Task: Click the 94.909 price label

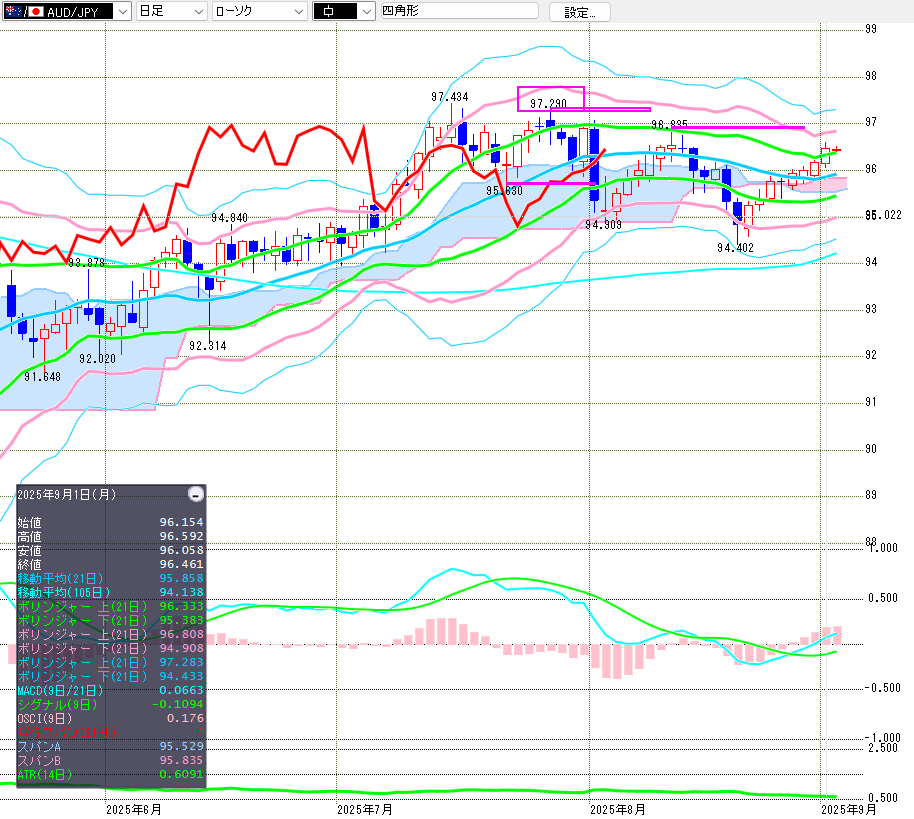Action: tap(603, 224)
